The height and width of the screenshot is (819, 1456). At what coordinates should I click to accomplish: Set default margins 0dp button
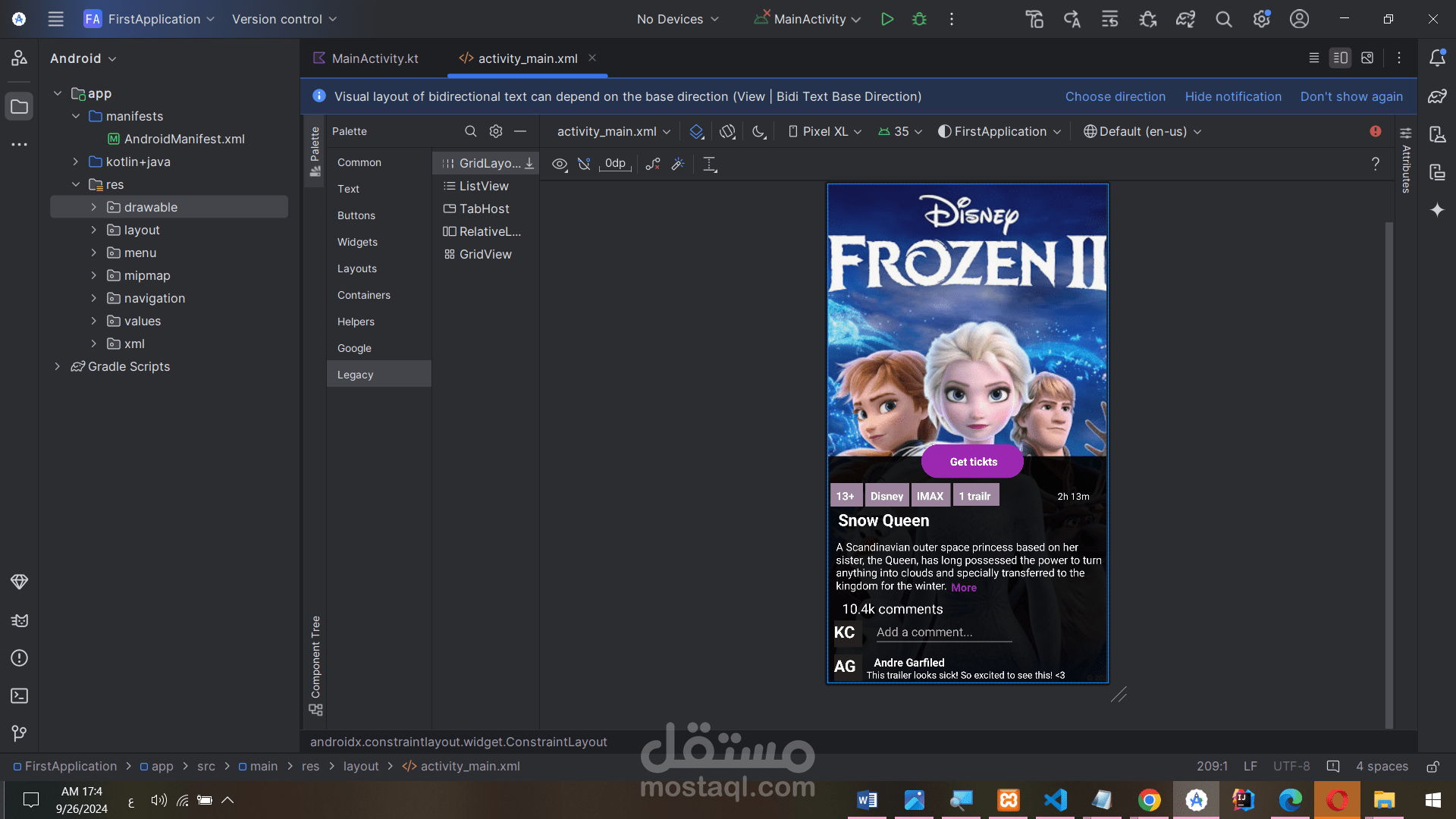(615, 164)
